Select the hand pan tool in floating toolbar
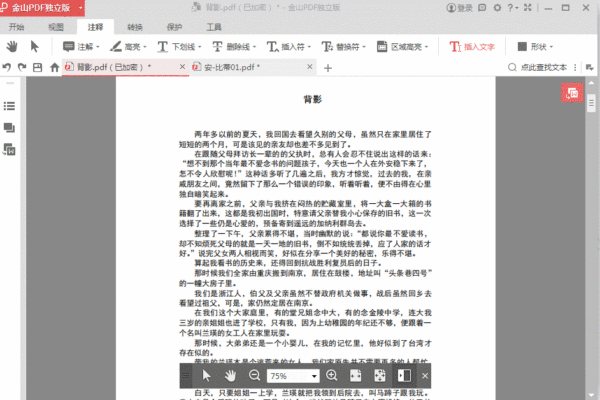This screenshot has height=400, width=600. click(229, 375)
